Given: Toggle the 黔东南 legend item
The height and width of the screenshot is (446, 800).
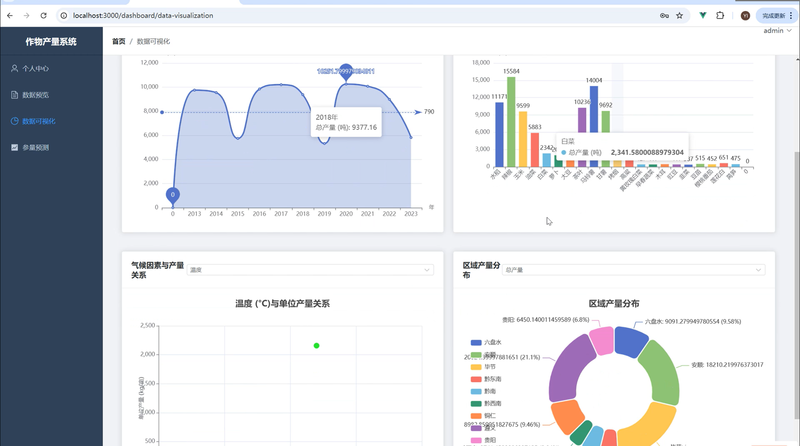Looking at the screenshot, I should click(x=486, y=379).
